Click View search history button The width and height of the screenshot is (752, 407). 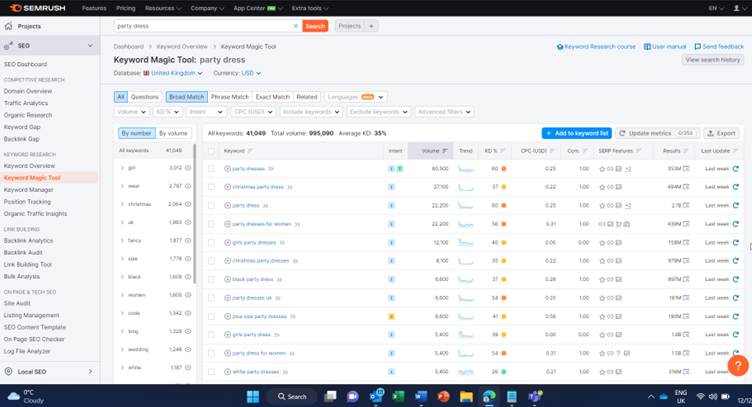pos(712,60)
